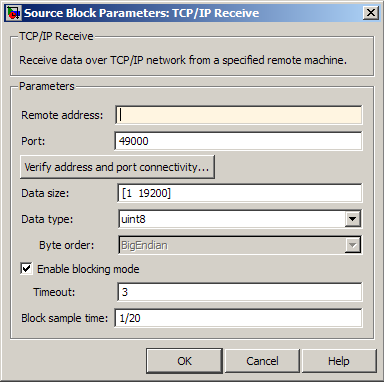This screenshot has width=384, height=382.
Task: Click the Port field containing 49000
Action: click(x=238, y=141)
